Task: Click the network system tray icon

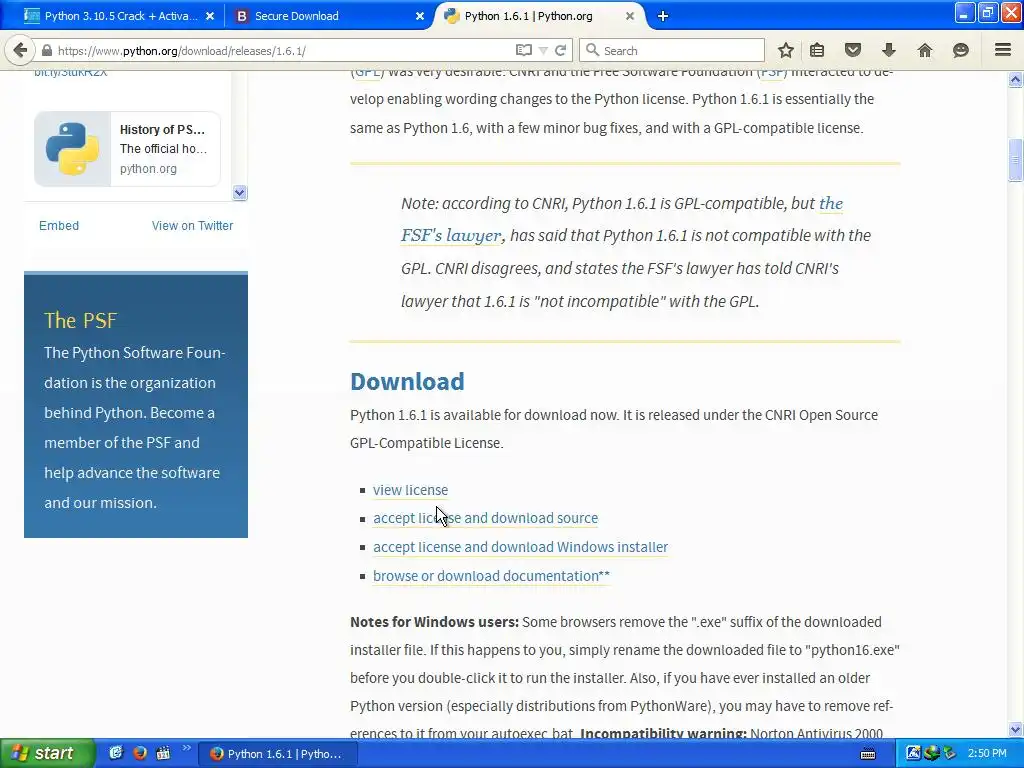Action: tap(931, 753)
